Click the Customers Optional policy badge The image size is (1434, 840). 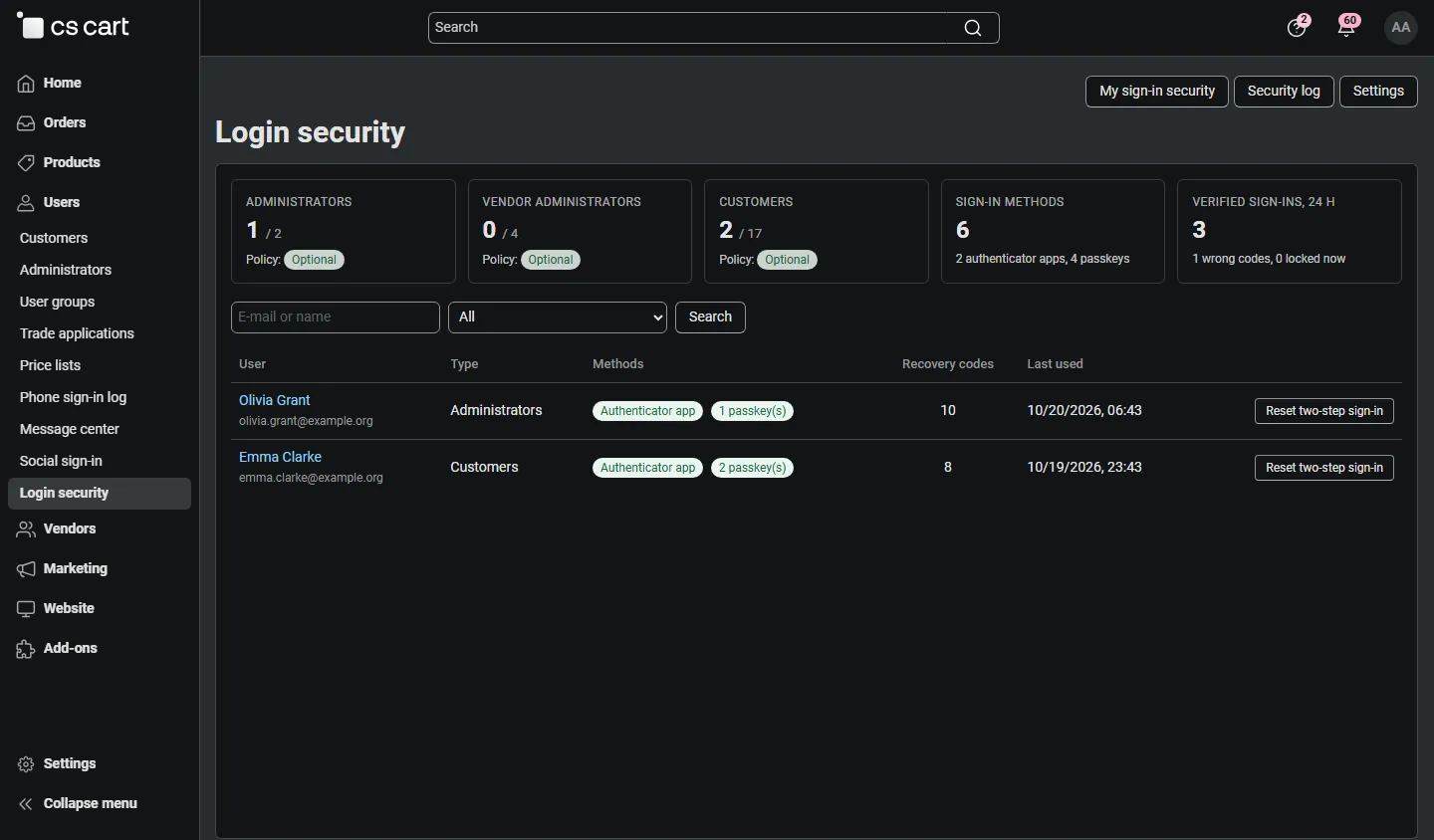coord(787,260)
